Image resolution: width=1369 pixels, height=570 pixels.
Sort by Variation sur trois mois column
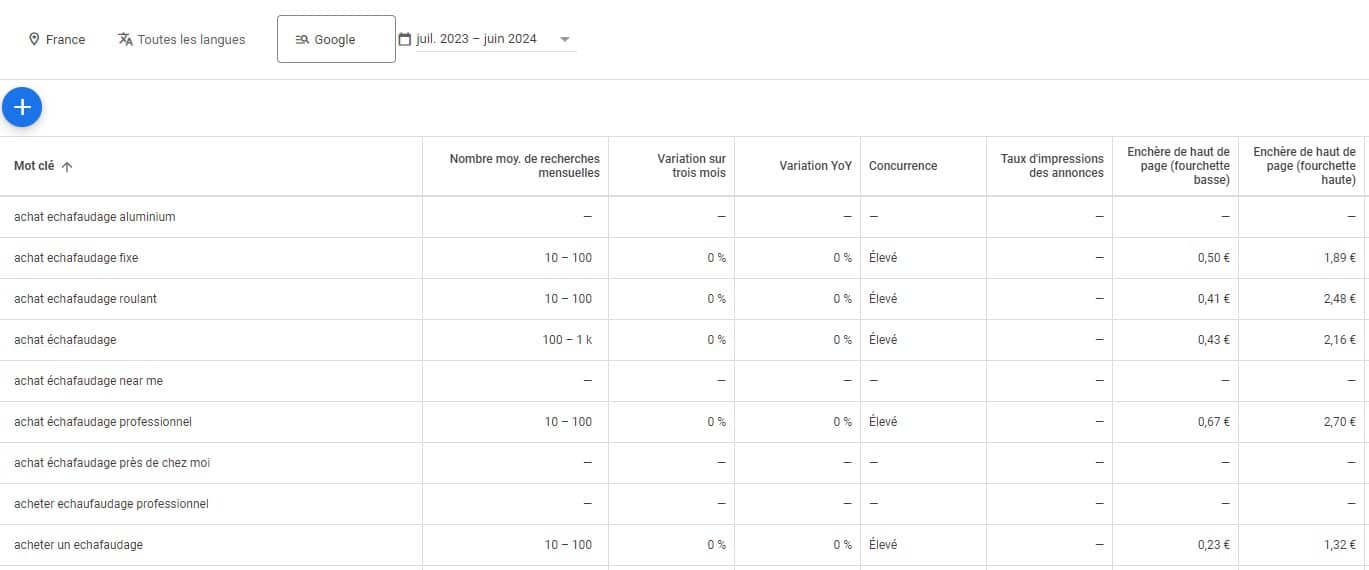point(691,166)
